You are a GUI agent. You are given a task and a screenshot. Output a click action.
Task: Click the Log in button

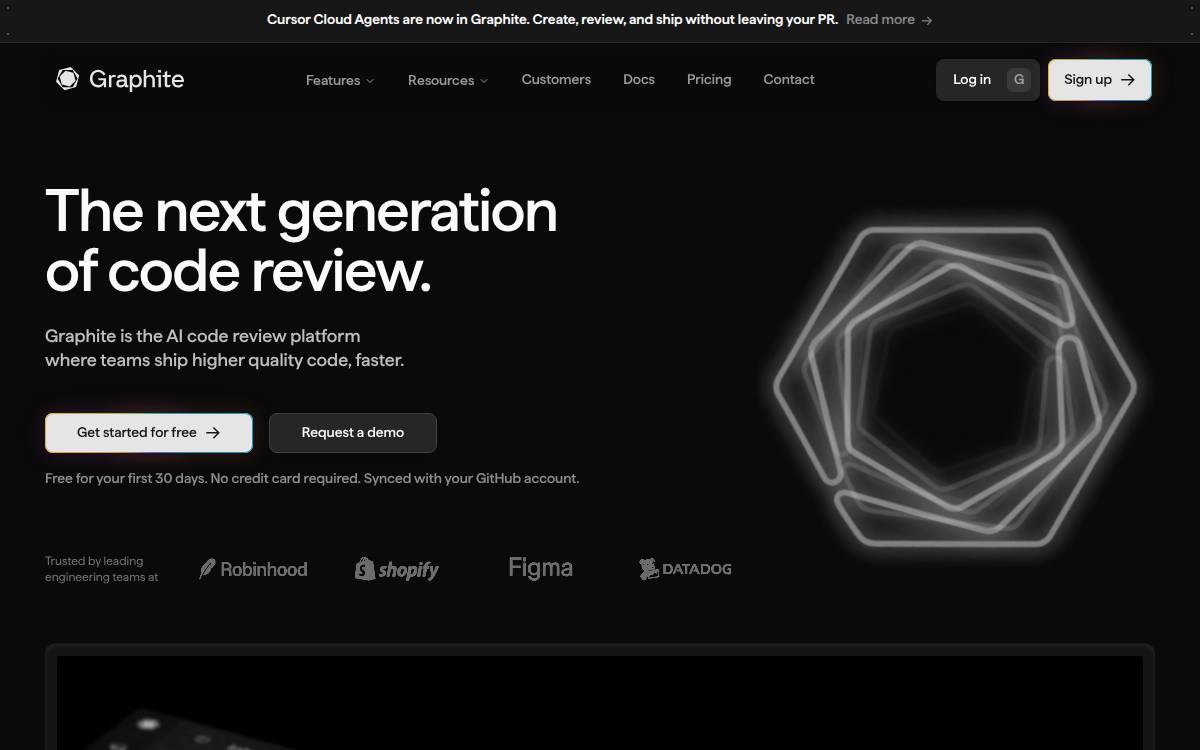point(988,80)
